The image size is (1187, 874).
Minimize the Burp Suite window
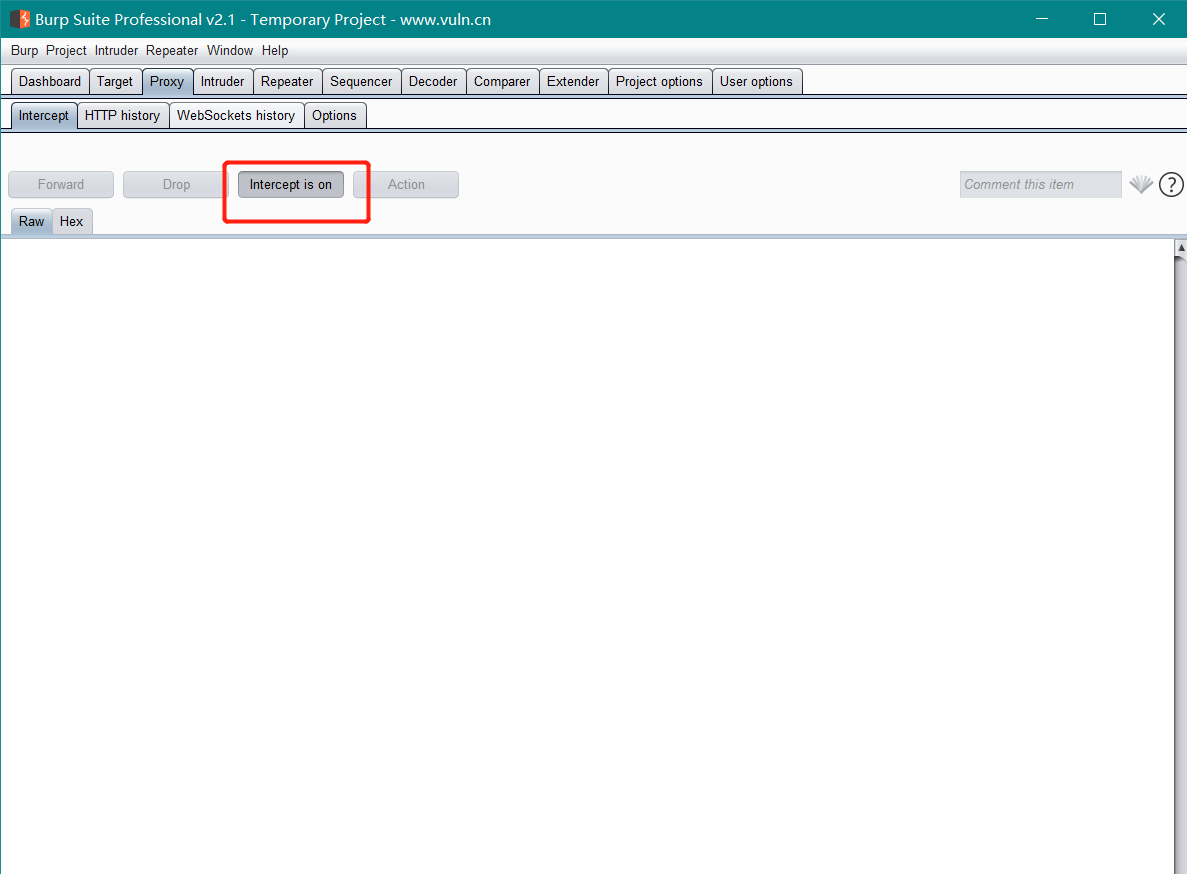click(1042, 19)
